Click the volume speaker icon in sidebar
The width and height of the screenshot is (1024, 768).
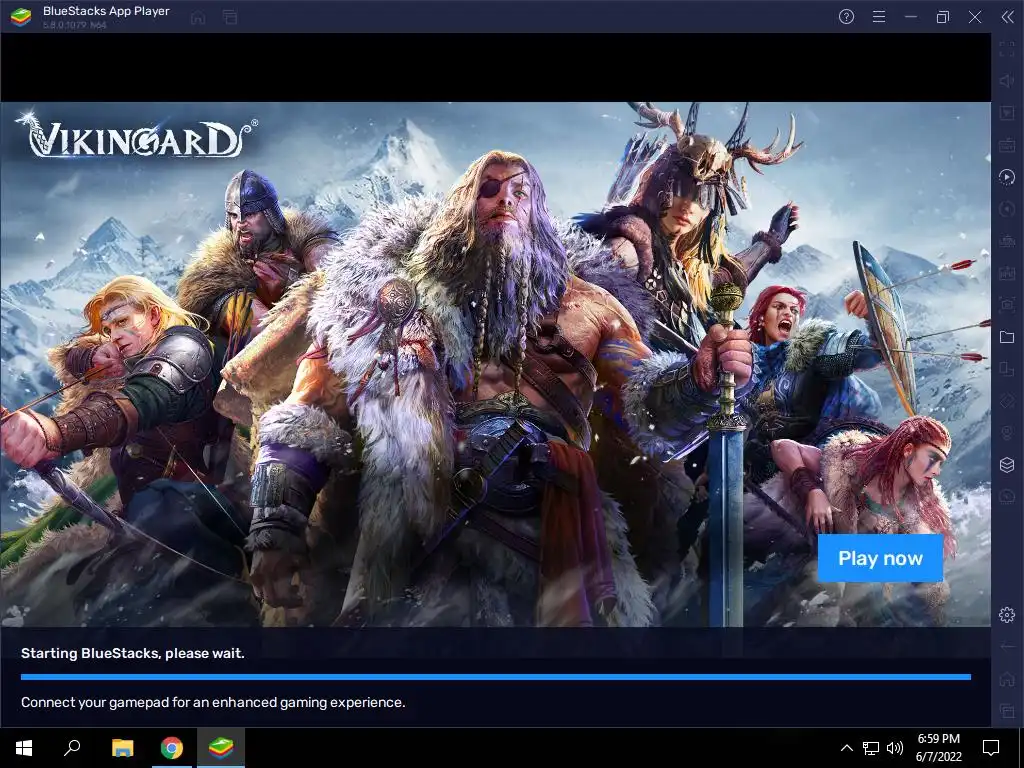1006,81
